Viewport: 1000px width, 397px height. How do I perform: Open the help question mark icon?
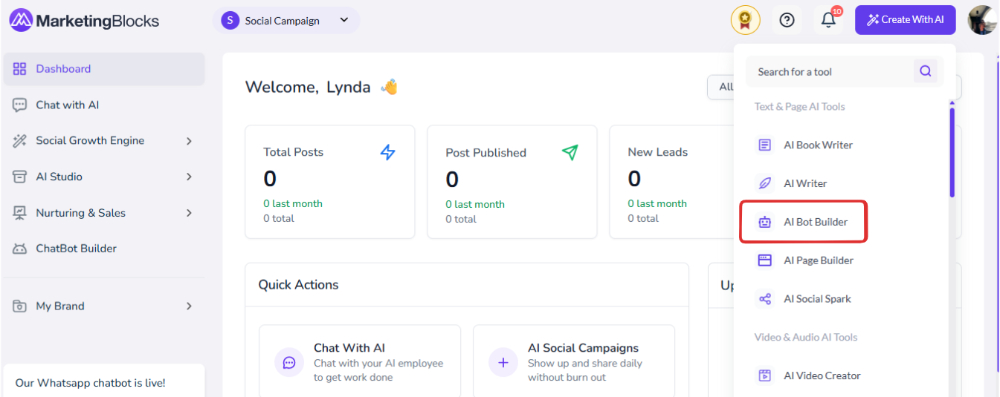[787, 20]
